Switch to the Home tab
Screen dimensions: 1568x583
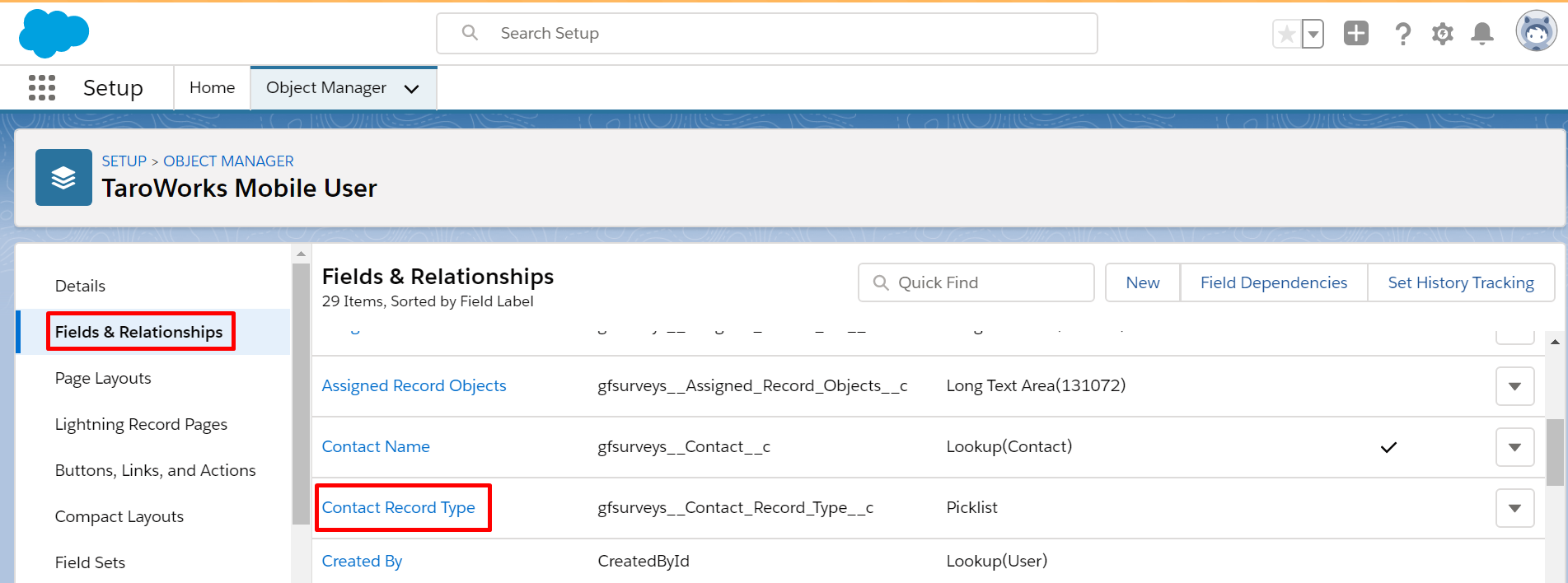(x=212, y=87)
